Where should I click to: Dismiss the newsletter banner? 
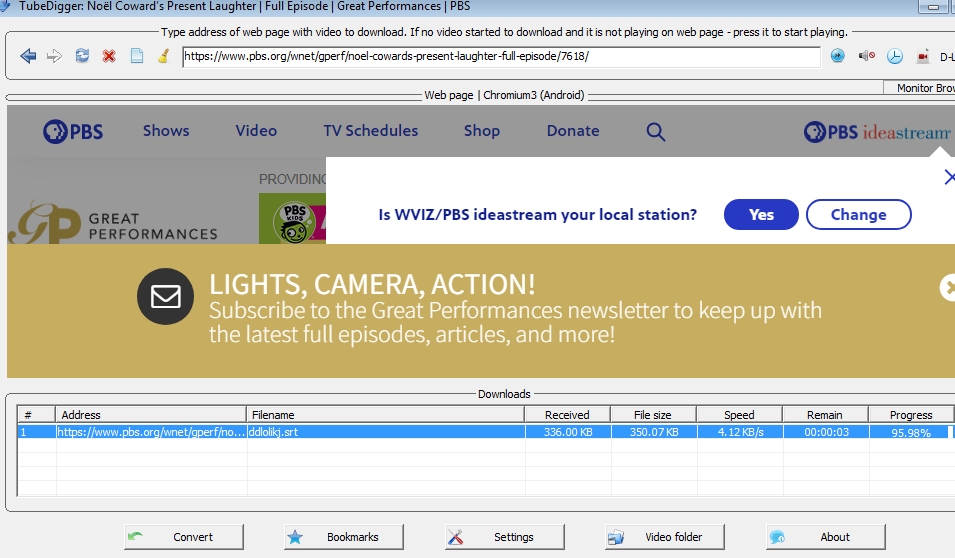pyautogui.click(x=948, y=288)
